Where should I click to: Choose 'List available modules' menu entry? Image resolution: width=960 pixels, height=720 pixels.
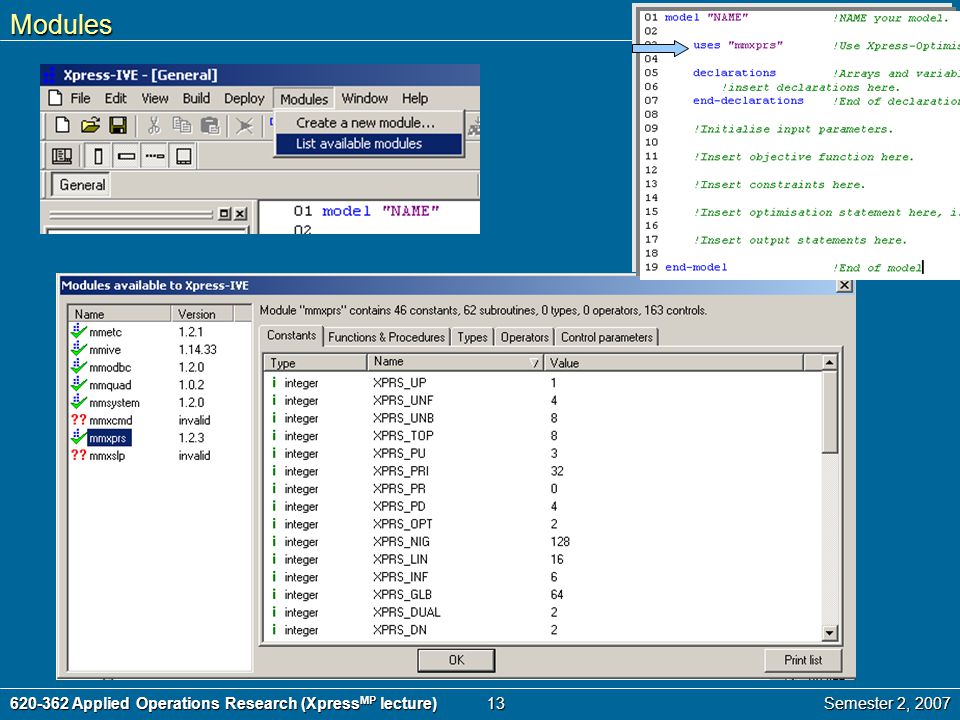pos(369,144)
